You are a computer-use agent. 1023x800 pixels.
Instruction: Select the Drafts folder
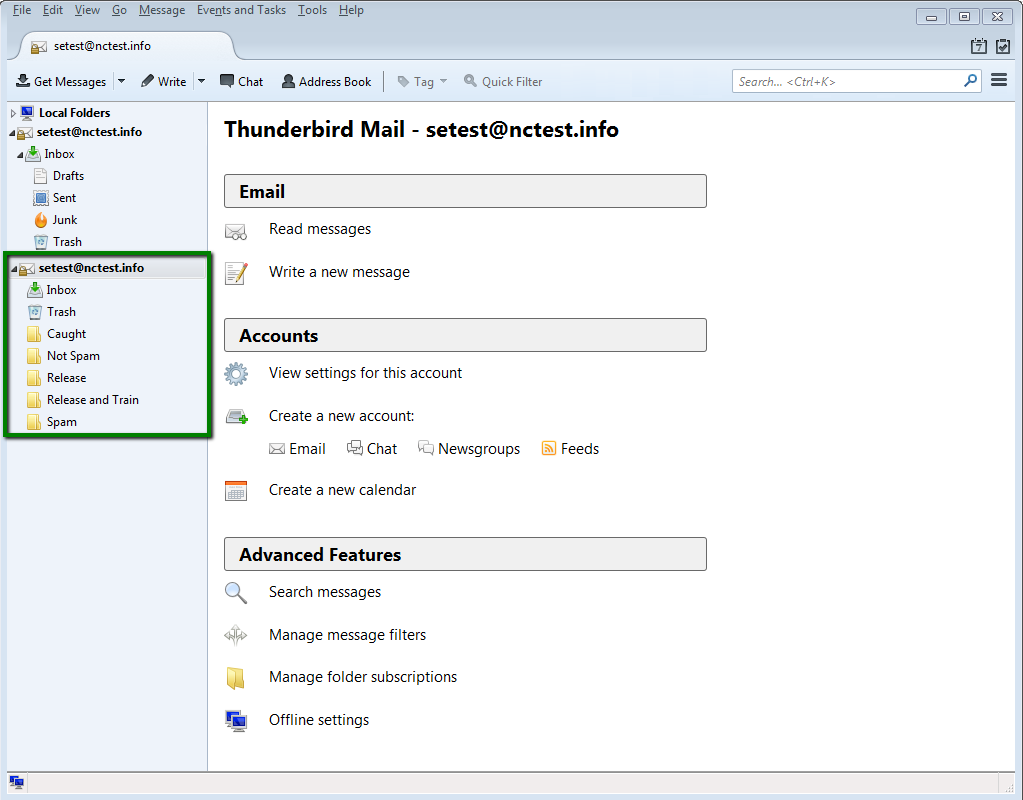(68, 176)
